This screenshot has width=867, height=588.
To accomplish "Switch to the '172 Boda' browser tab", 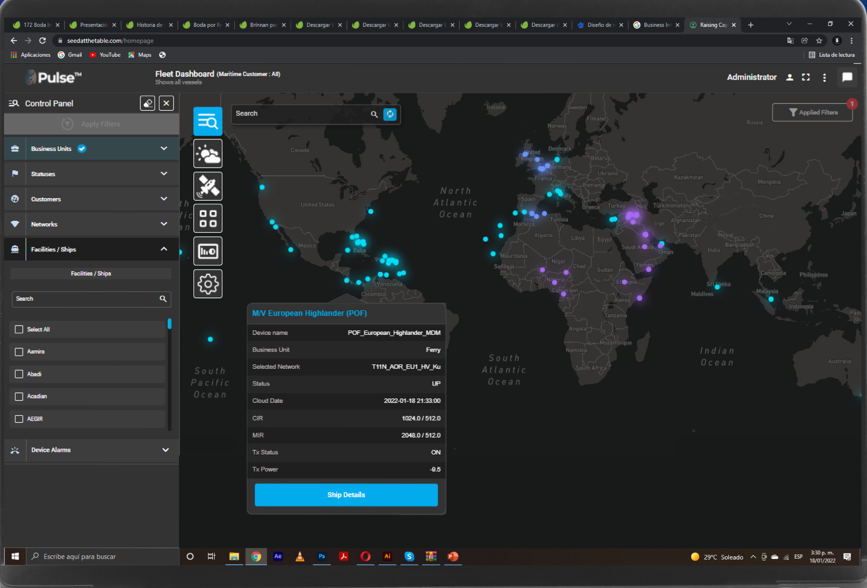I will 36,25.
